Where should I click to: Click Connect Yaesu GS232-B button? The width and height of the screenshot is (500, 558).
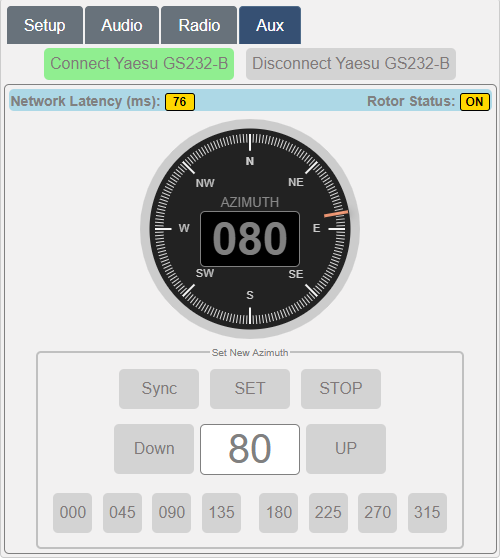point(139,64)
